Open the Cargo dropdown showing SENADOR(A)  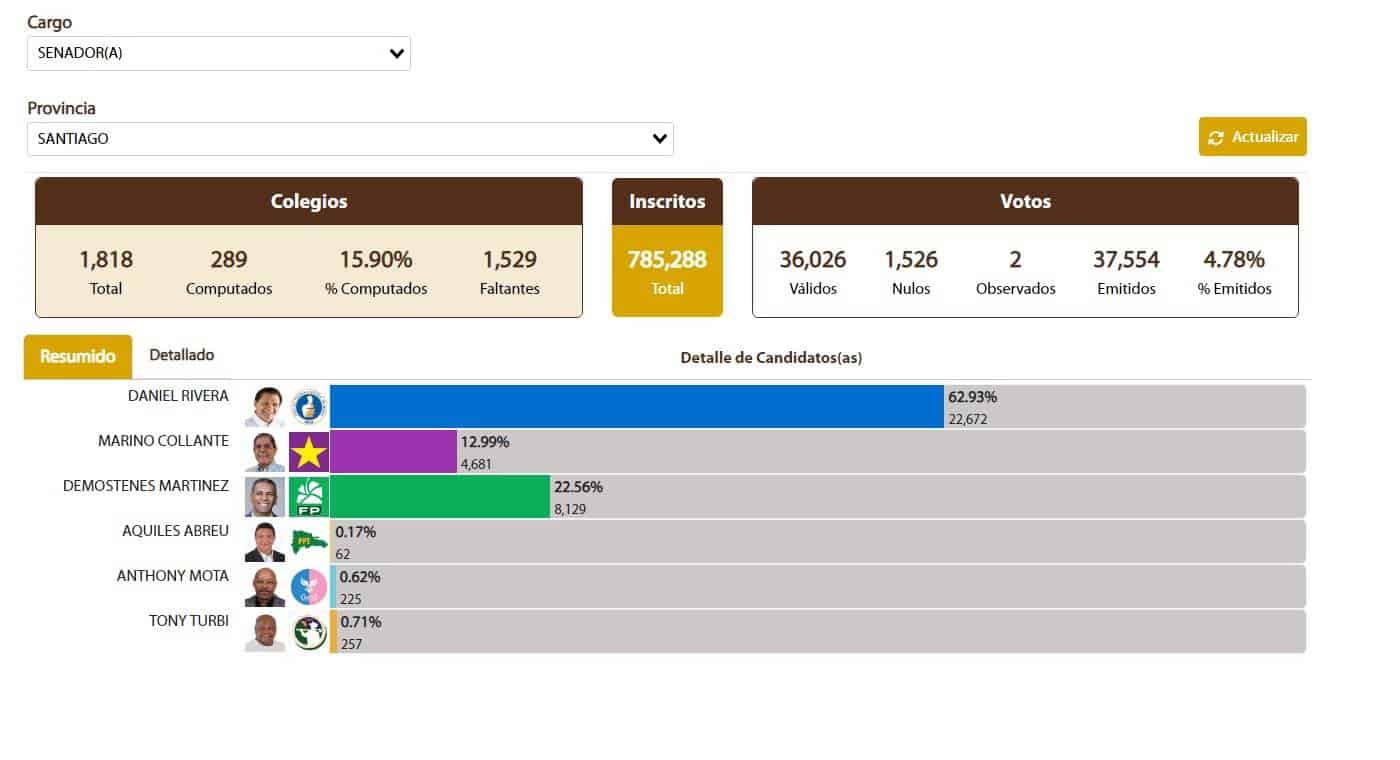(x=218, y=54)
